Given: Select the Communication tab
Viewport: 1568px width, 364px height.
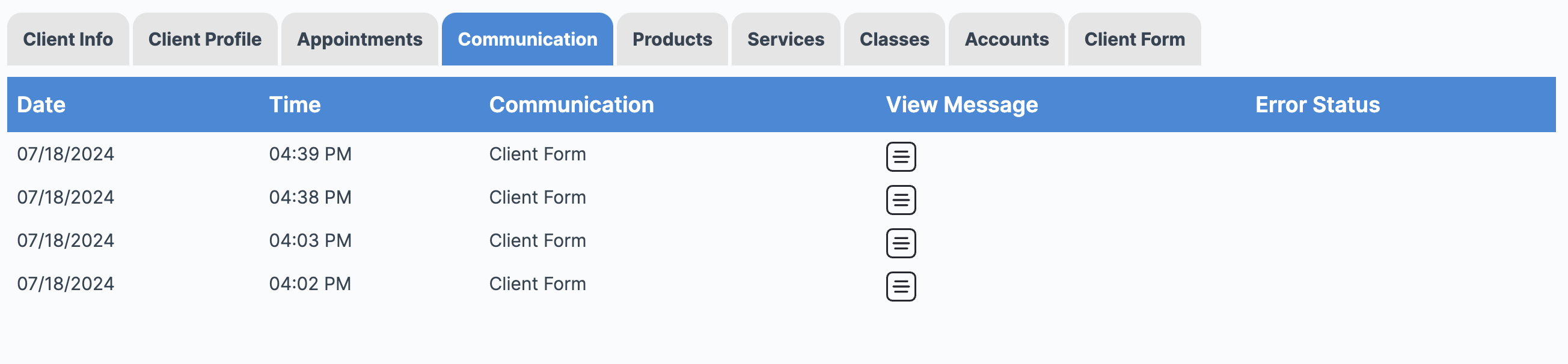Looking at the screenshot, I should coord(528,39).
